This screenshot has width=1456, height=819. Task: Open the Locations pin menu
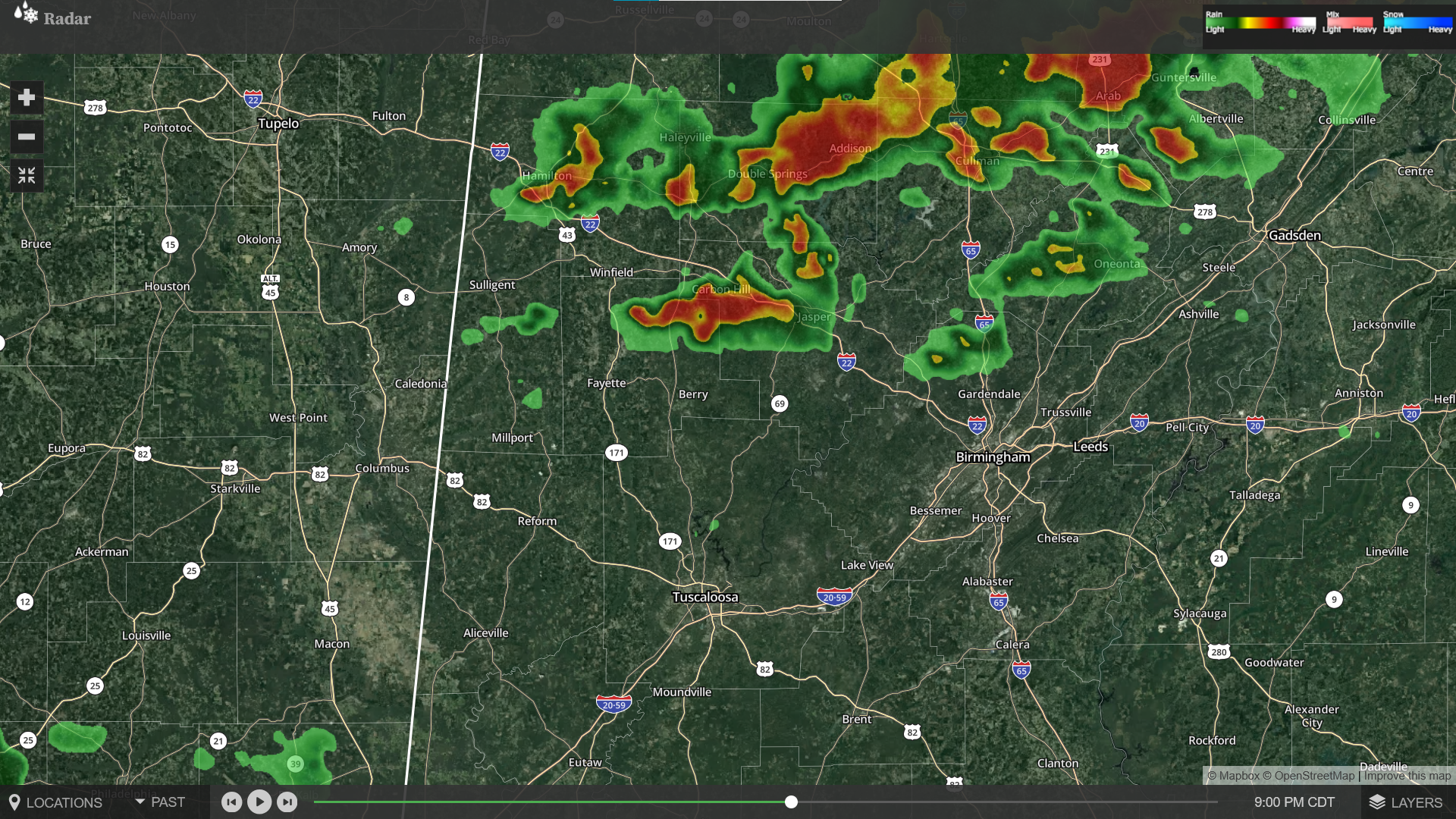click(x=55, y=802)
